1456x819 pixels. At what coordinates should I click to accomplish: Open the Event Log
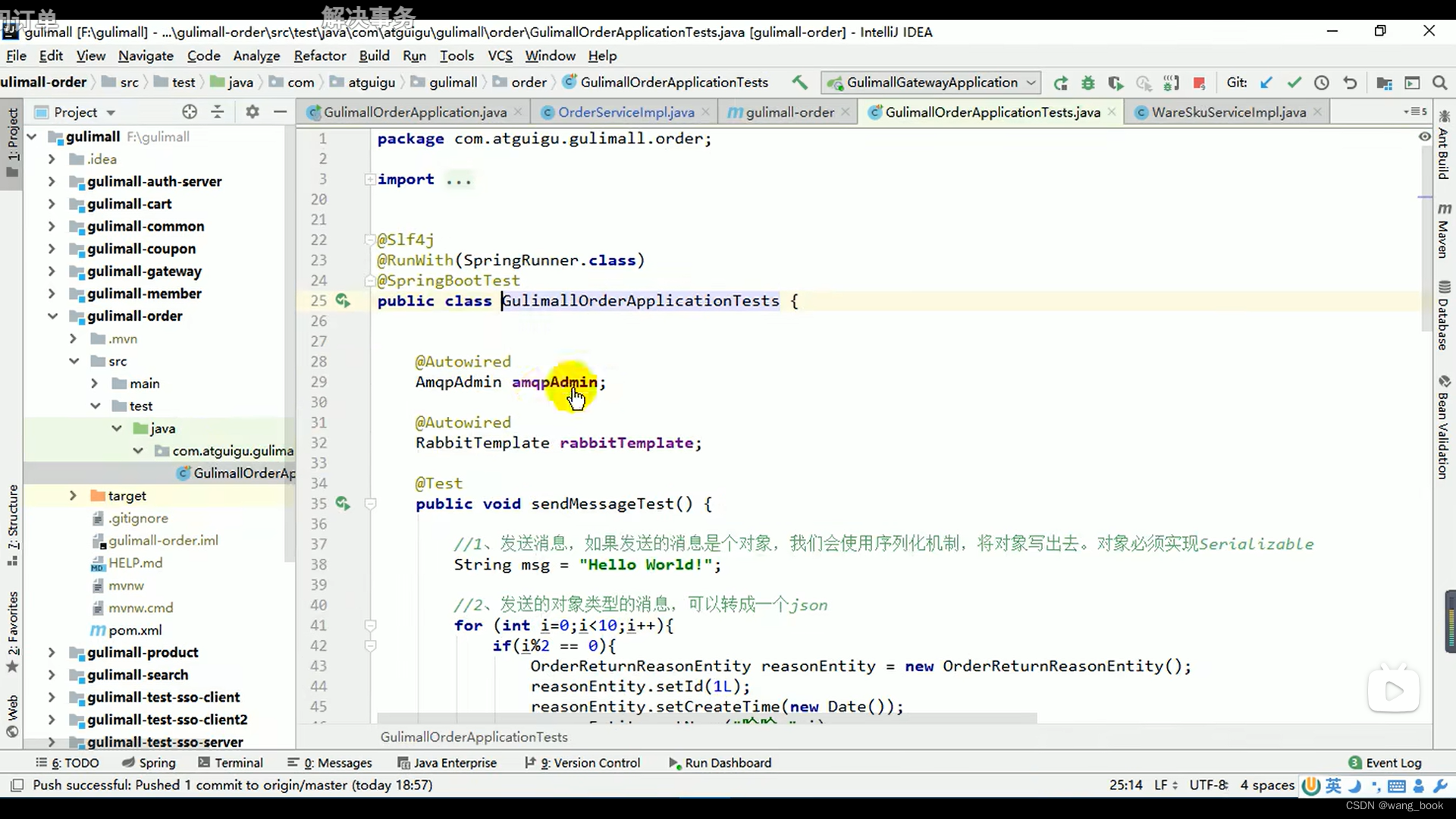(1385, 763)
